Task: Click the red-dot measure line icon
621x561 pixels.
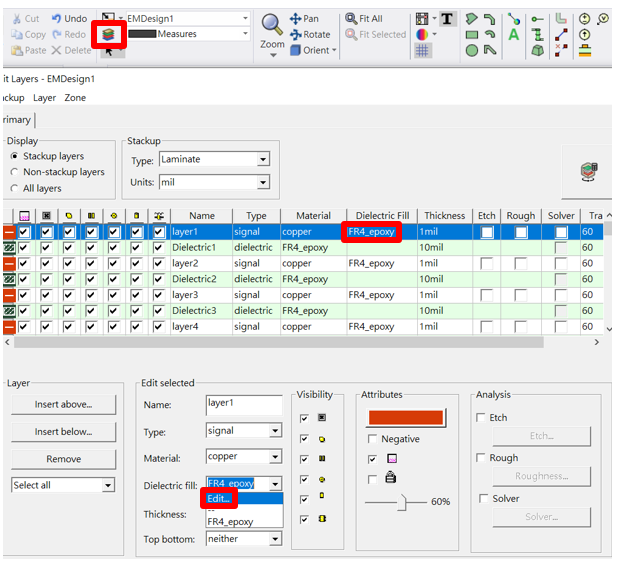Action: pos(561,35)
